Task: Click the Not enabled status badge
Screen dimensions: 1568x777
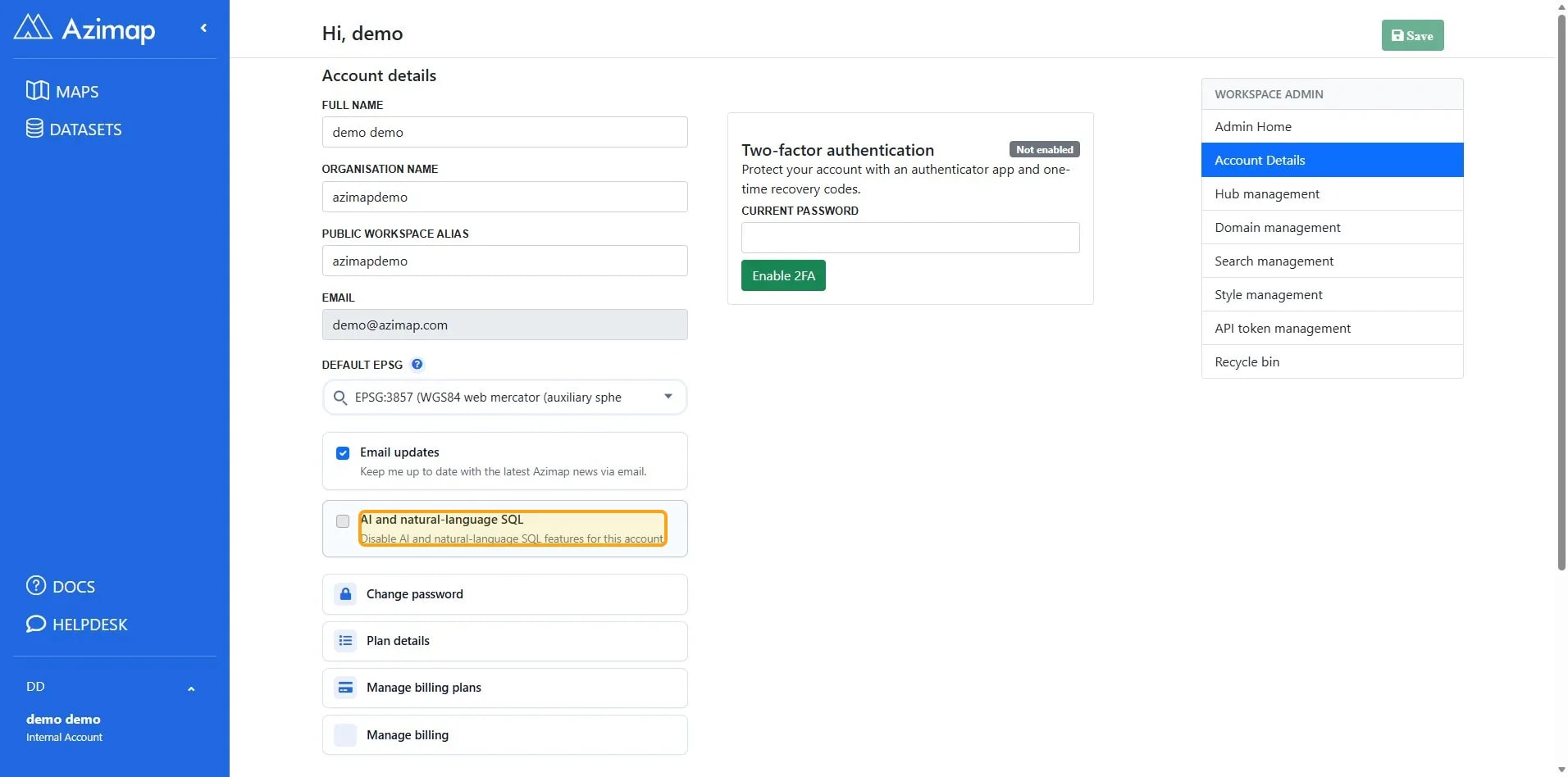Action: coord(1044,149)
